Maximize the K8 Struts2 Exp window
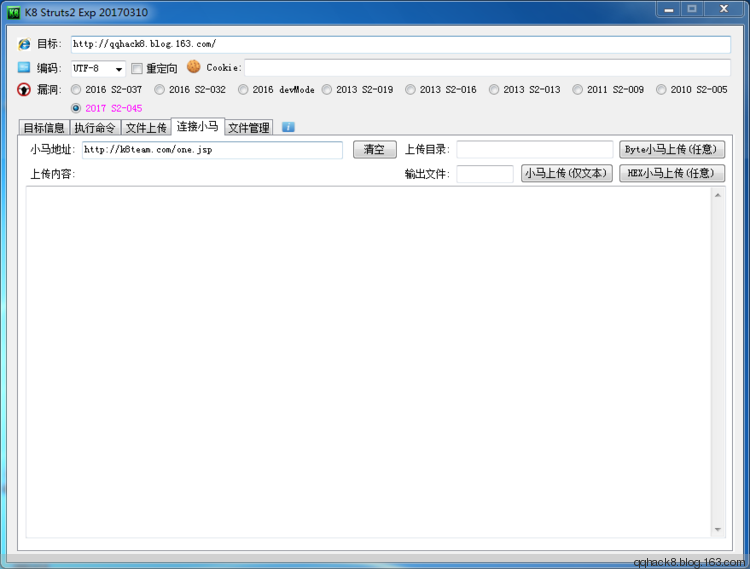Image resolution: width=750 pixels, height=569 pixels. pos(692,10)
